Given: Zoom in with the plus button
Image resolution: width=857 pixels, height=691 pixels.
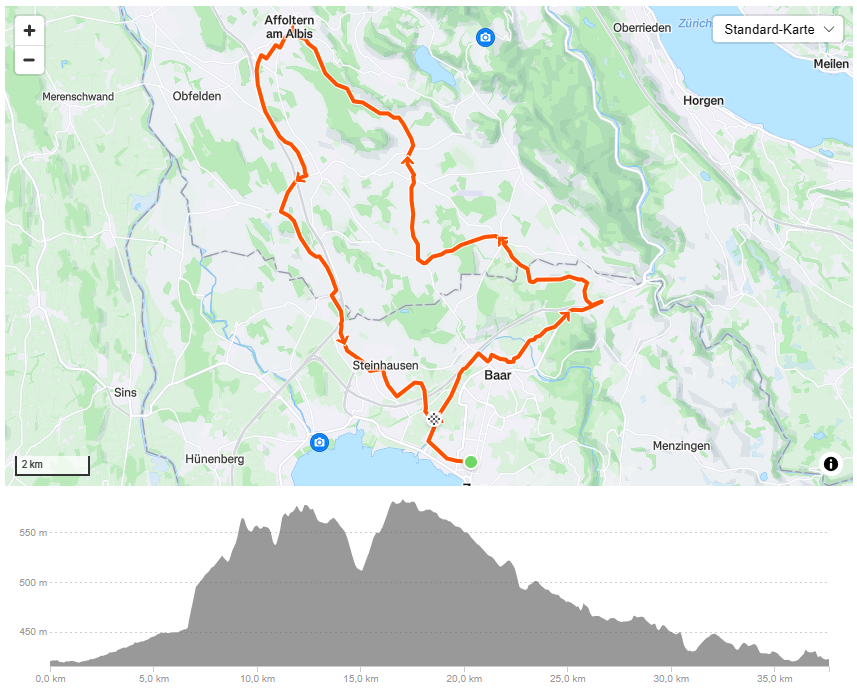Looking at the screenshot, I should 30,31.
